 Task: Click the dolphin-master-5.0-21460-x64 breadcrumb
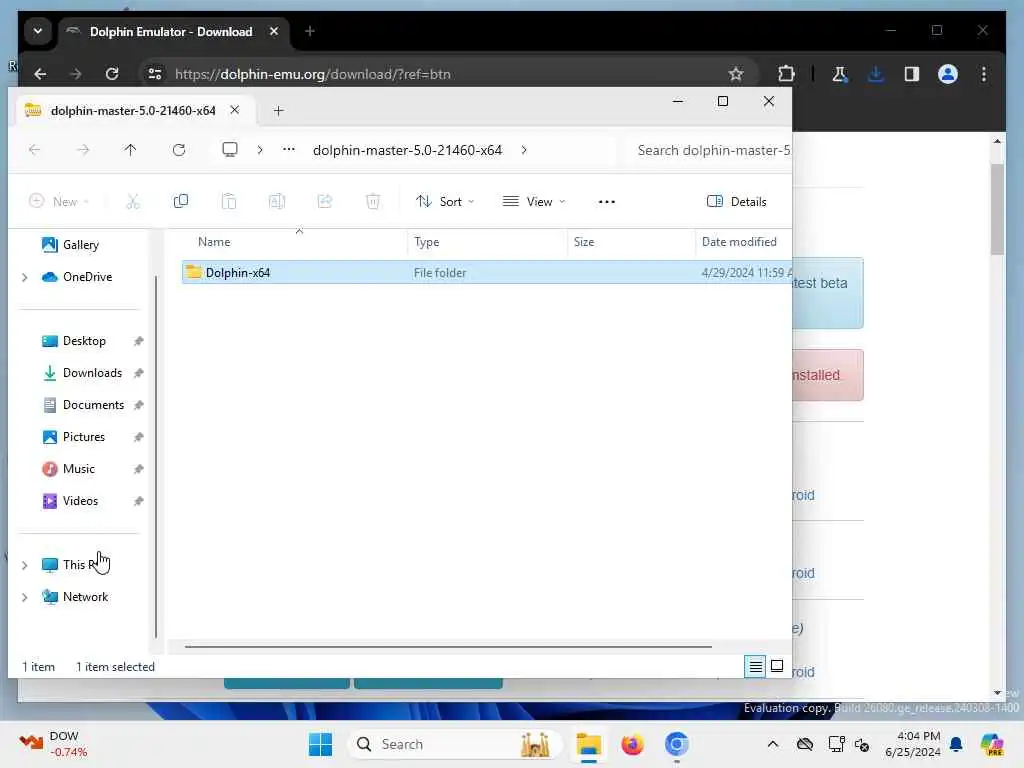pos(408,150)
